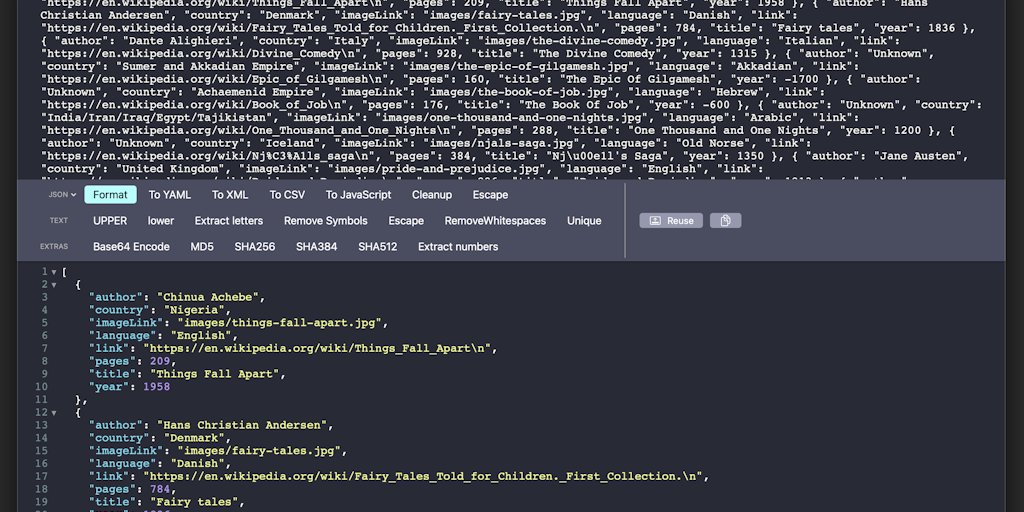Click "images/things-fall-apart.jpg" value
Viewport: 1024px width, 512px height.
pos(279,323)
